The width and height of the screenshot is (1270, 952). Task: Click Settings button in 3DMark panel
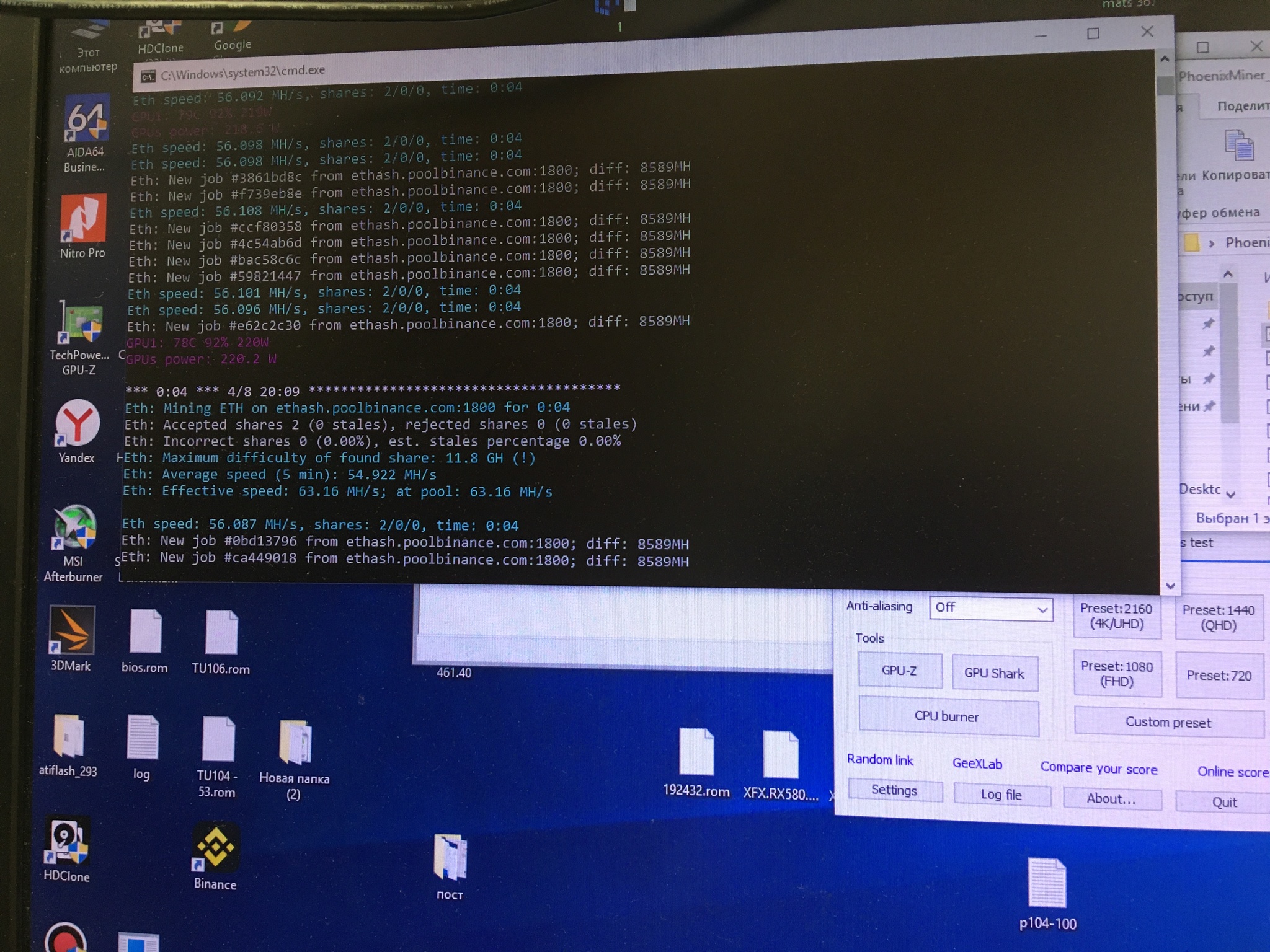tap(893, 792)
